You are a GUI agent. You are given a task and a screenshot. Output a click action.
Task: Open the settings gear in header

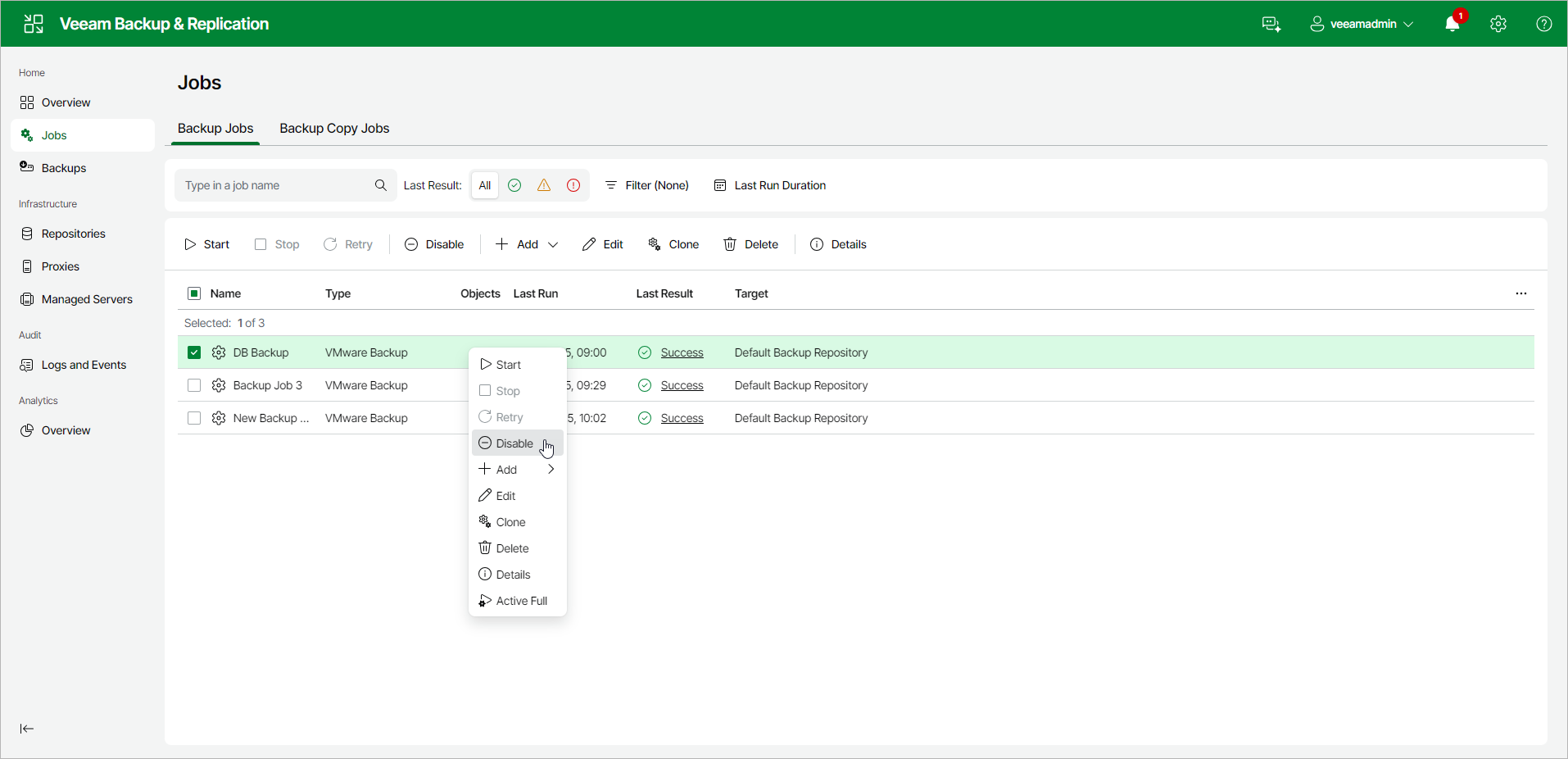click(x=1498, y=24)
